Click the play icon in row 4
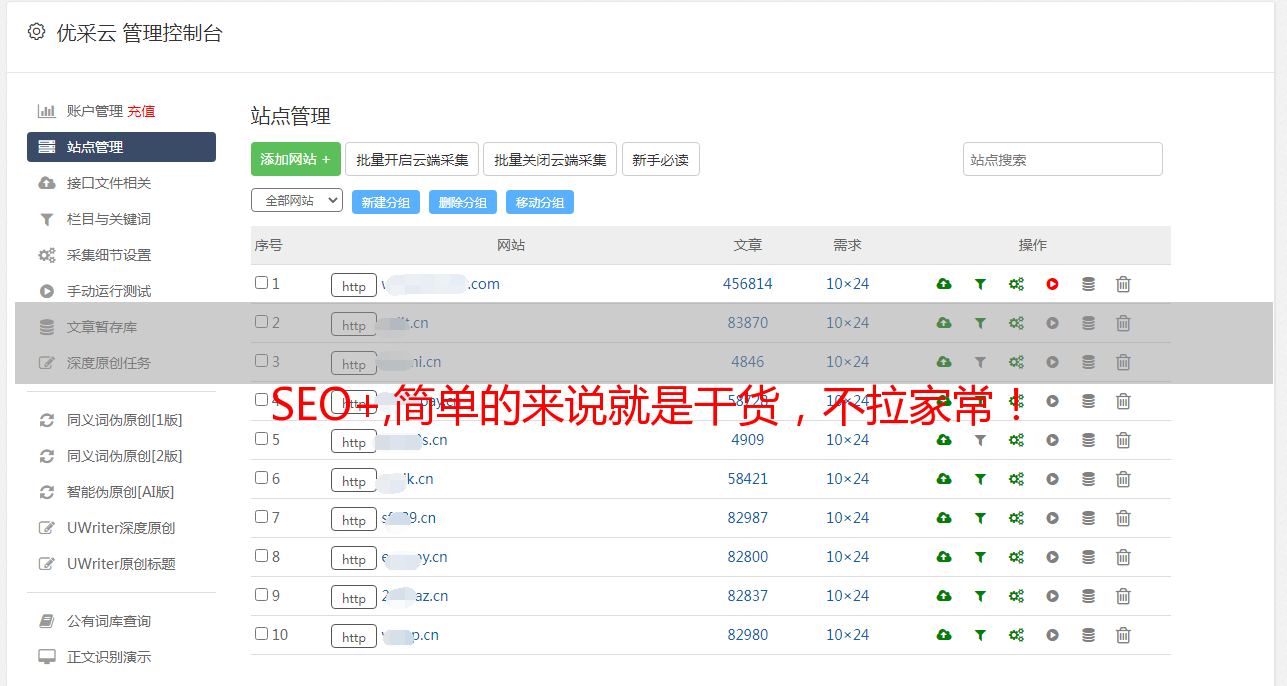 (x=1052, y=401)
